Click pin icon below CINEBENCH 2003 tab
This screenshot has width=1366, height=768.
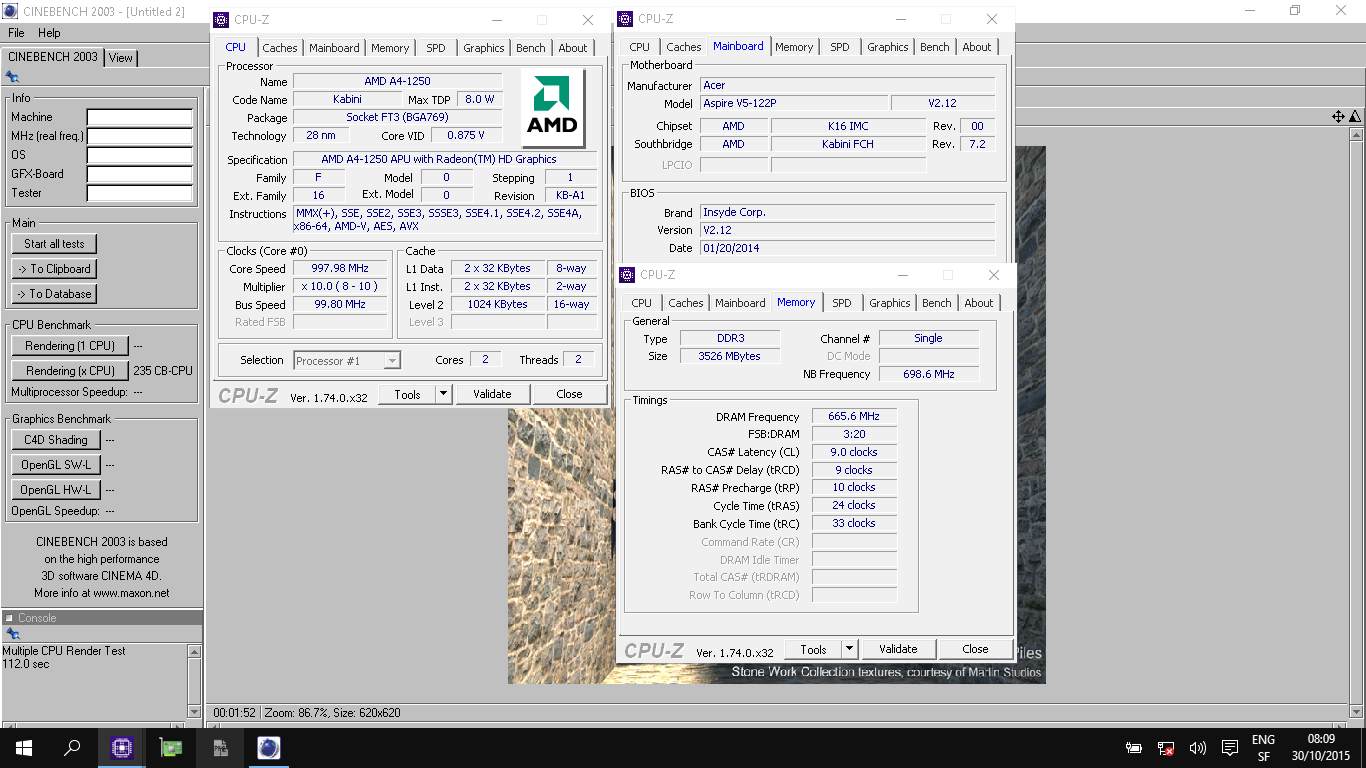[12, 76]
